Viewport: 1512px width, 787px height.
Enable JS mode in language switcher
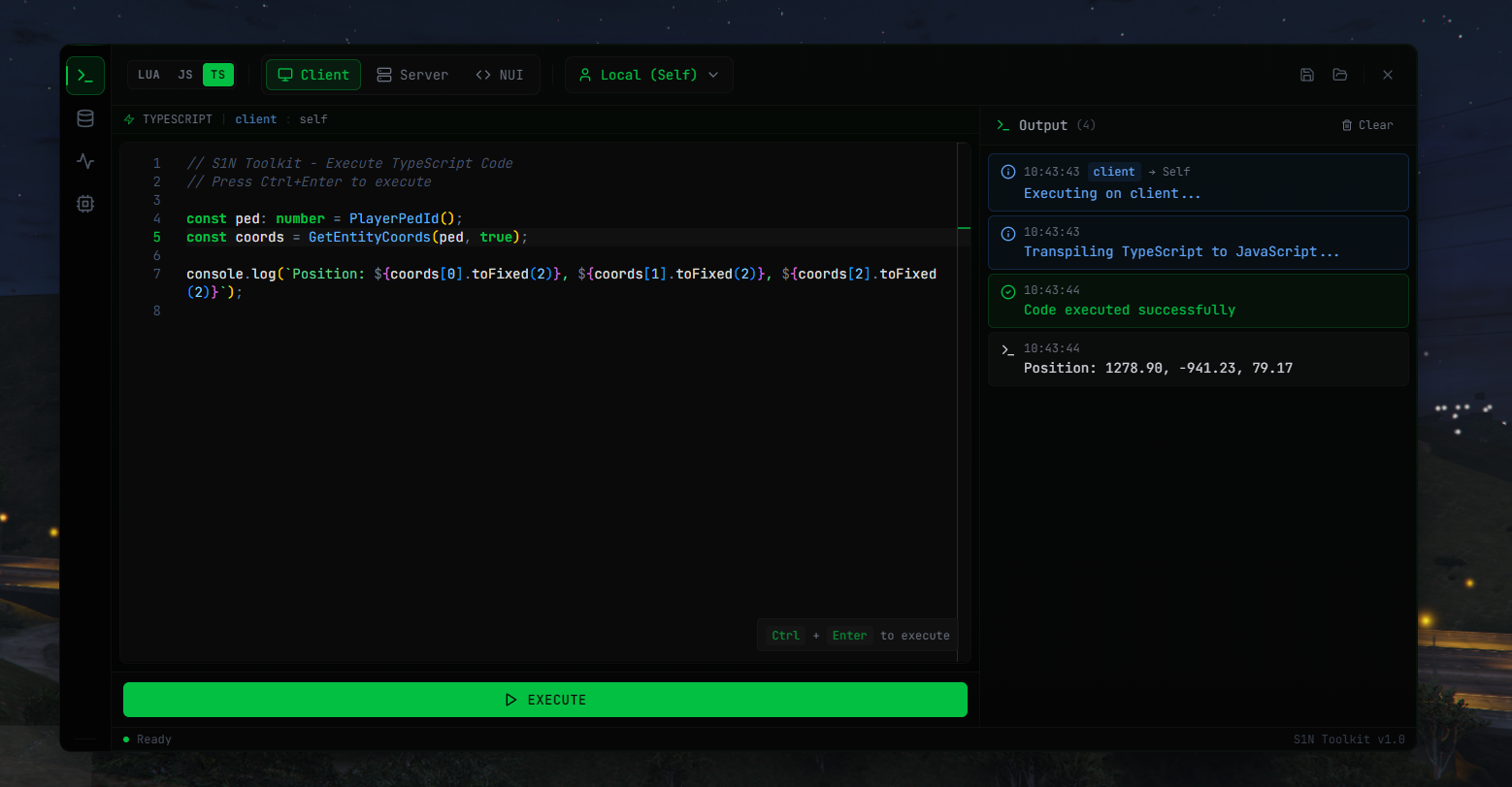[185, 74]
